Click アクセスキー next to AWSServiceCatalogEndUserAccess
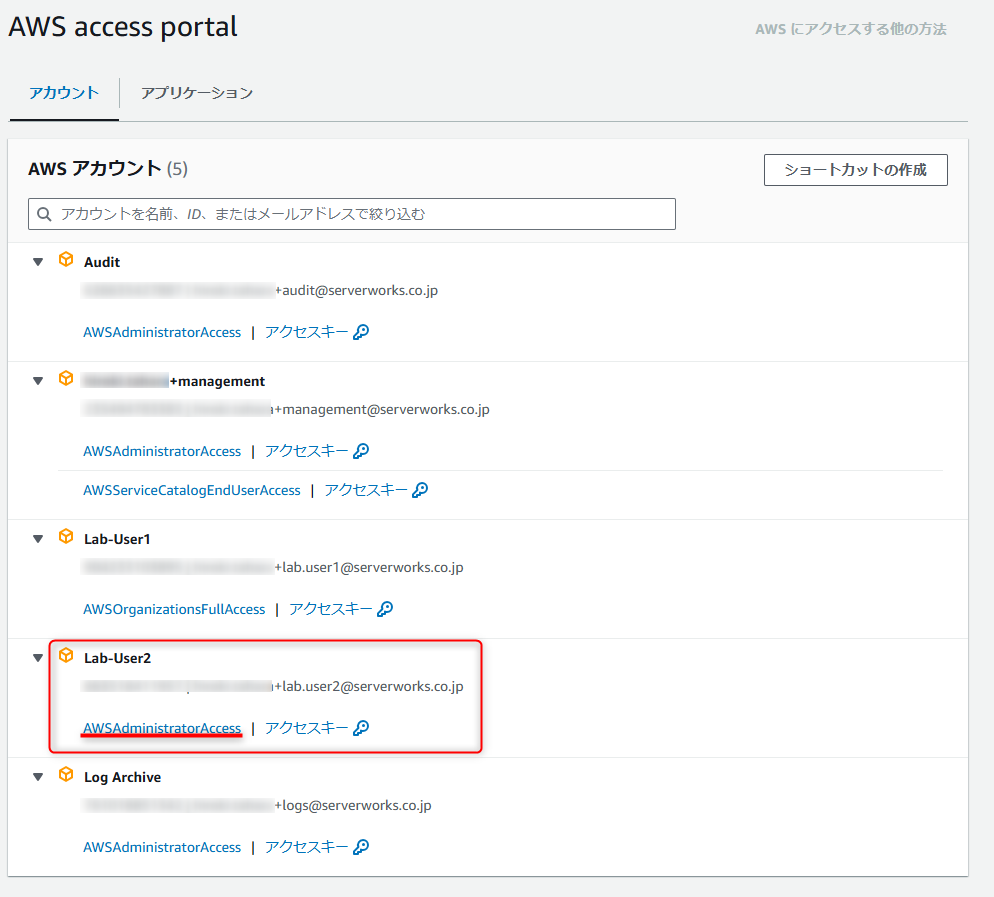This screenshot has width=994, height=897. point(366,490)
